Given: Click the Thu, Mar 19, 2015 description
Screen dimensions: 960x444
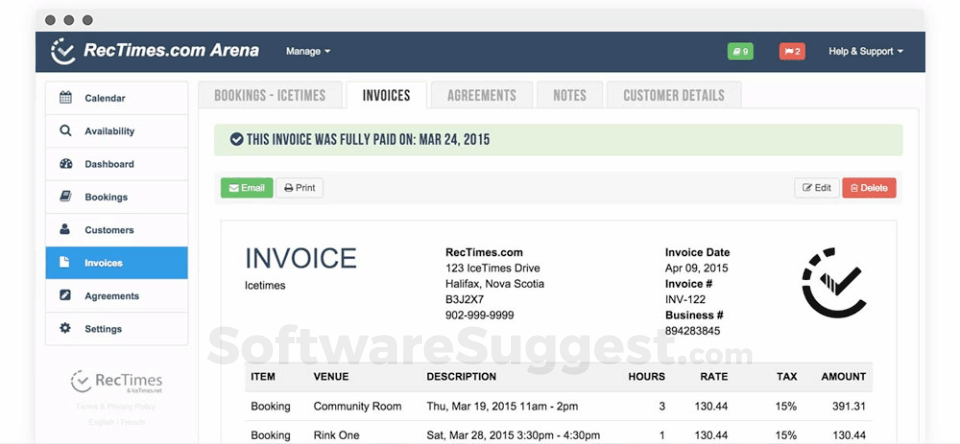Looking at the screenshot, I should pyautogui.click(x=502, y=406).
